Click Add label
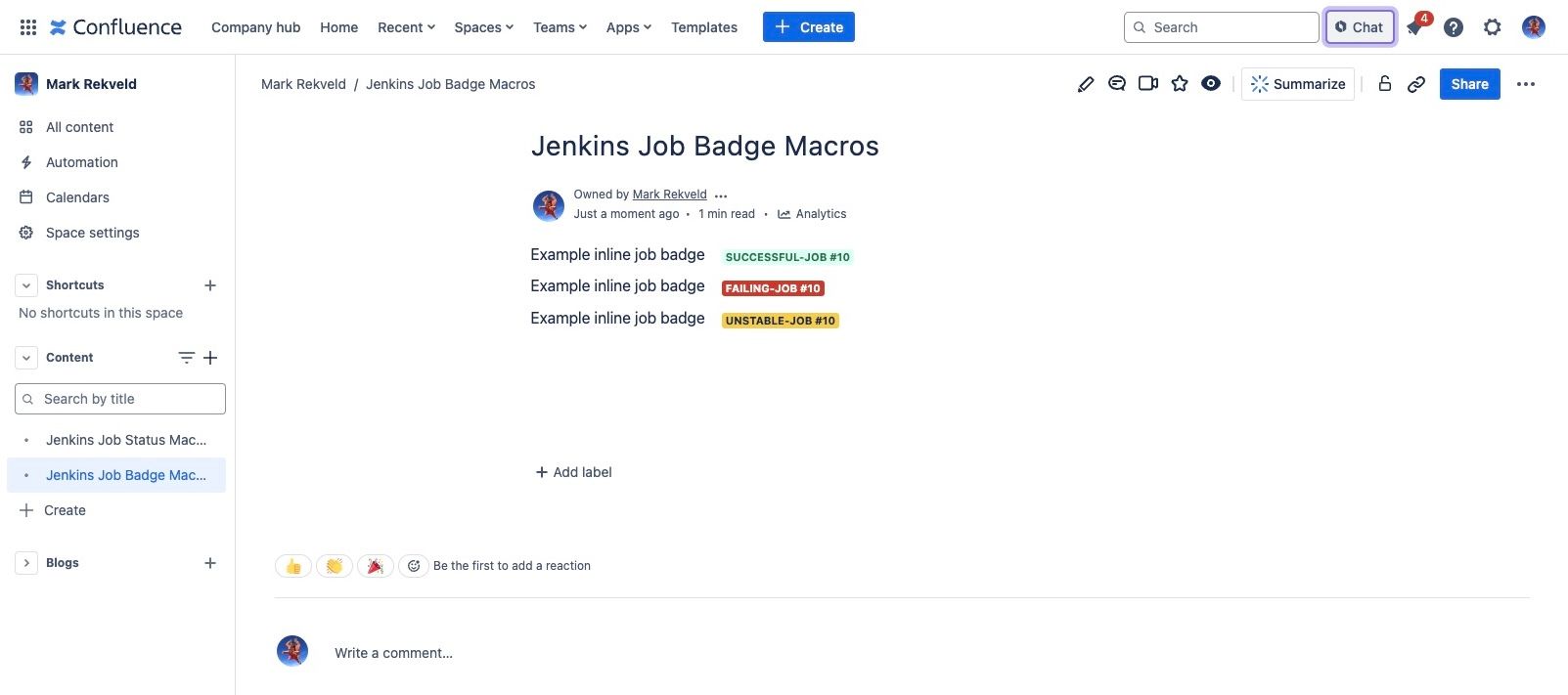Viewport: 1568px width, 695px height. pos(573,472)
